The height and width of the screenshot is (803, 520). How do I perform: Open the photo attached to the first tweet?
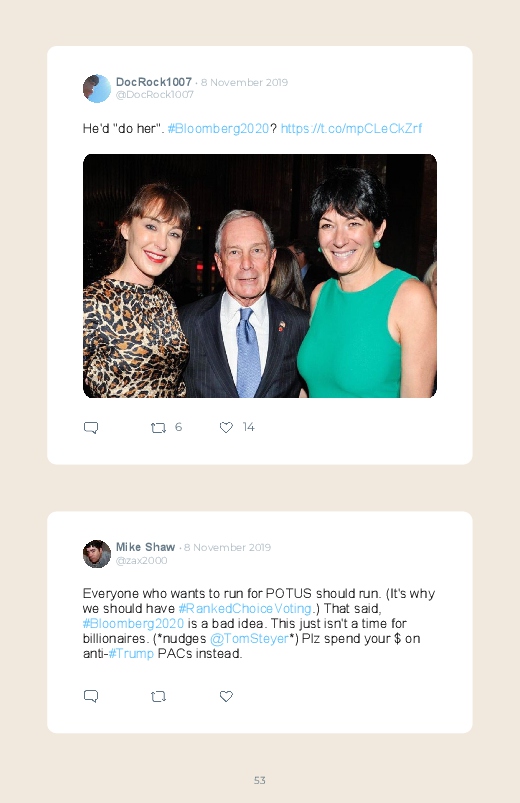[x=260, y=276]
